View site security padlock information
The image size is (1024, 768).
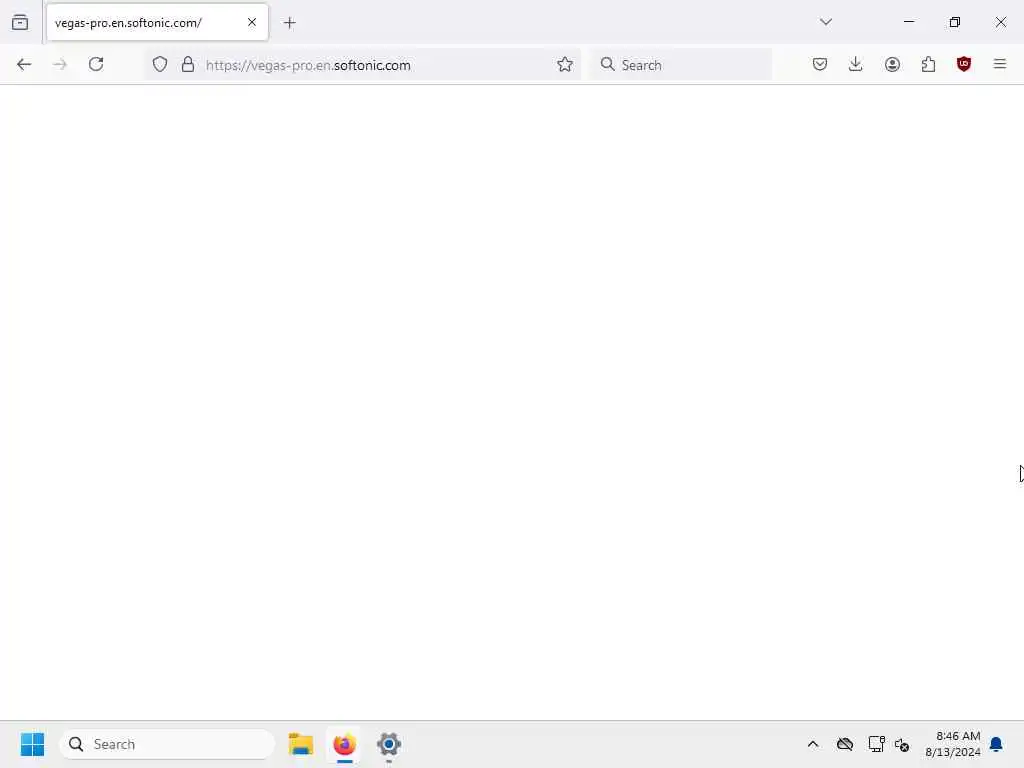click(x=188, y=64)
